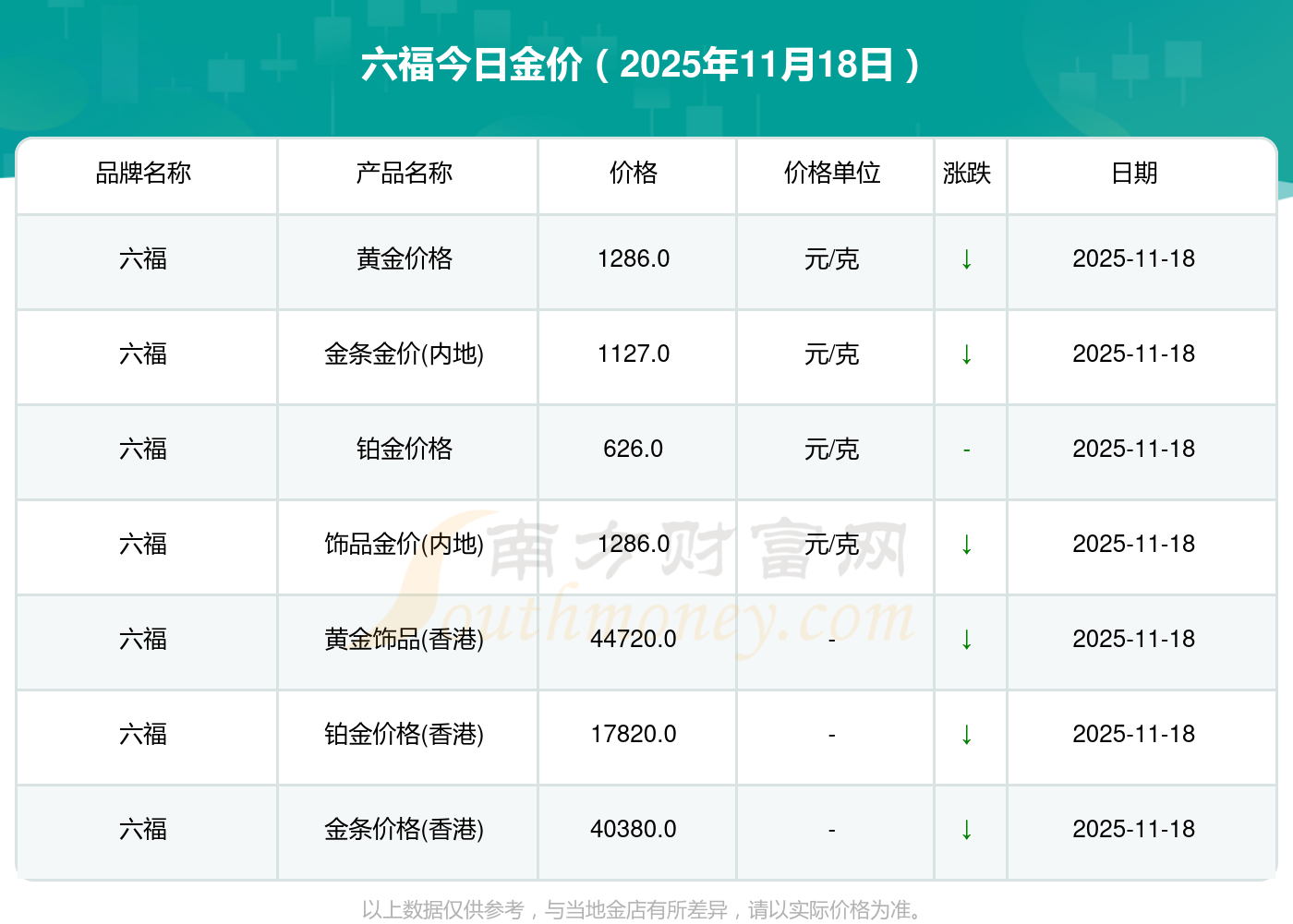Click brand 六福 in the 金条金价(内地) row
Viewport: 1293px width, 924px height.
tap(143, 354)
